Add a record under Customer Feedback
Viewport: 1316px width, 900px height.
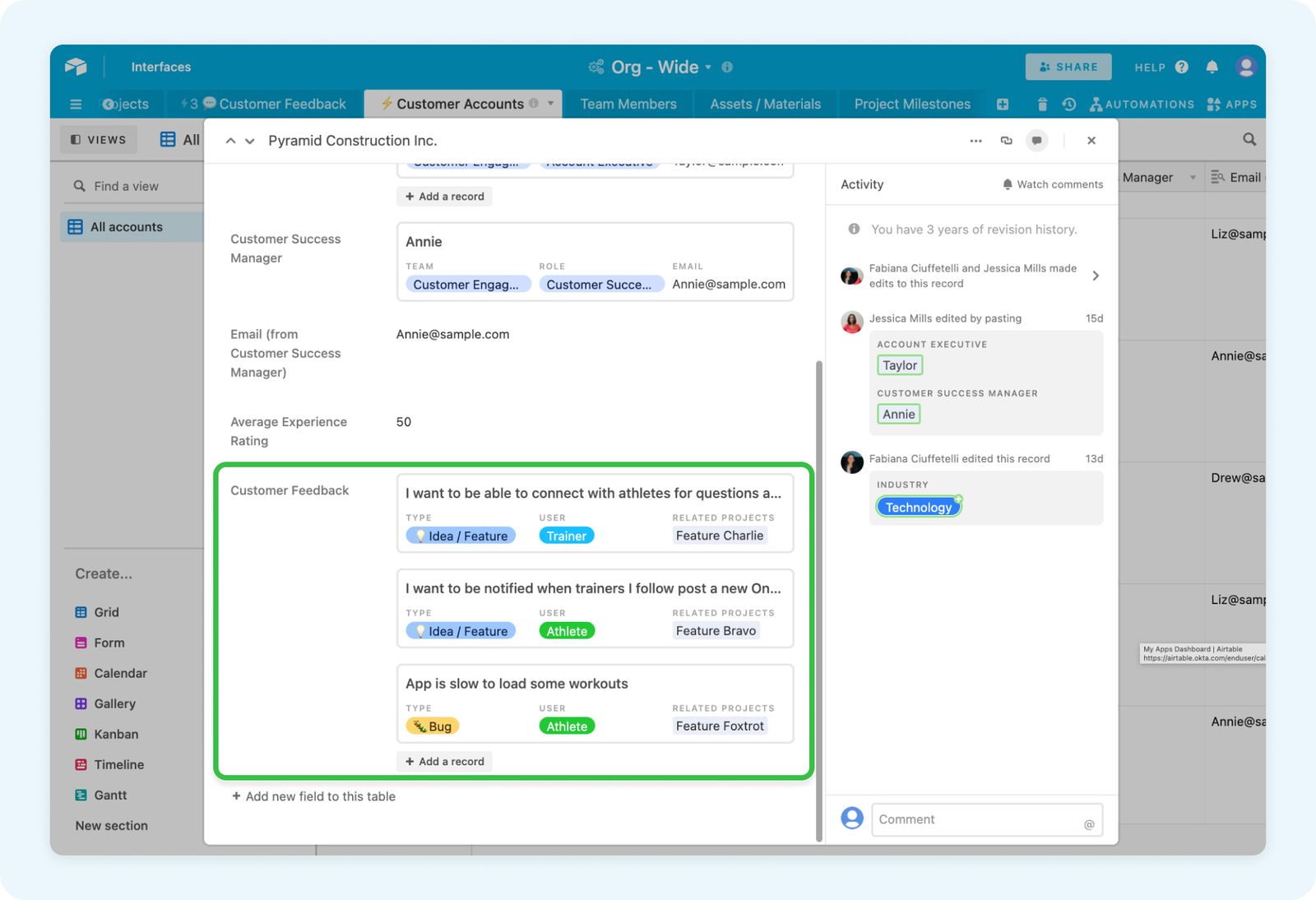point(445,762)
